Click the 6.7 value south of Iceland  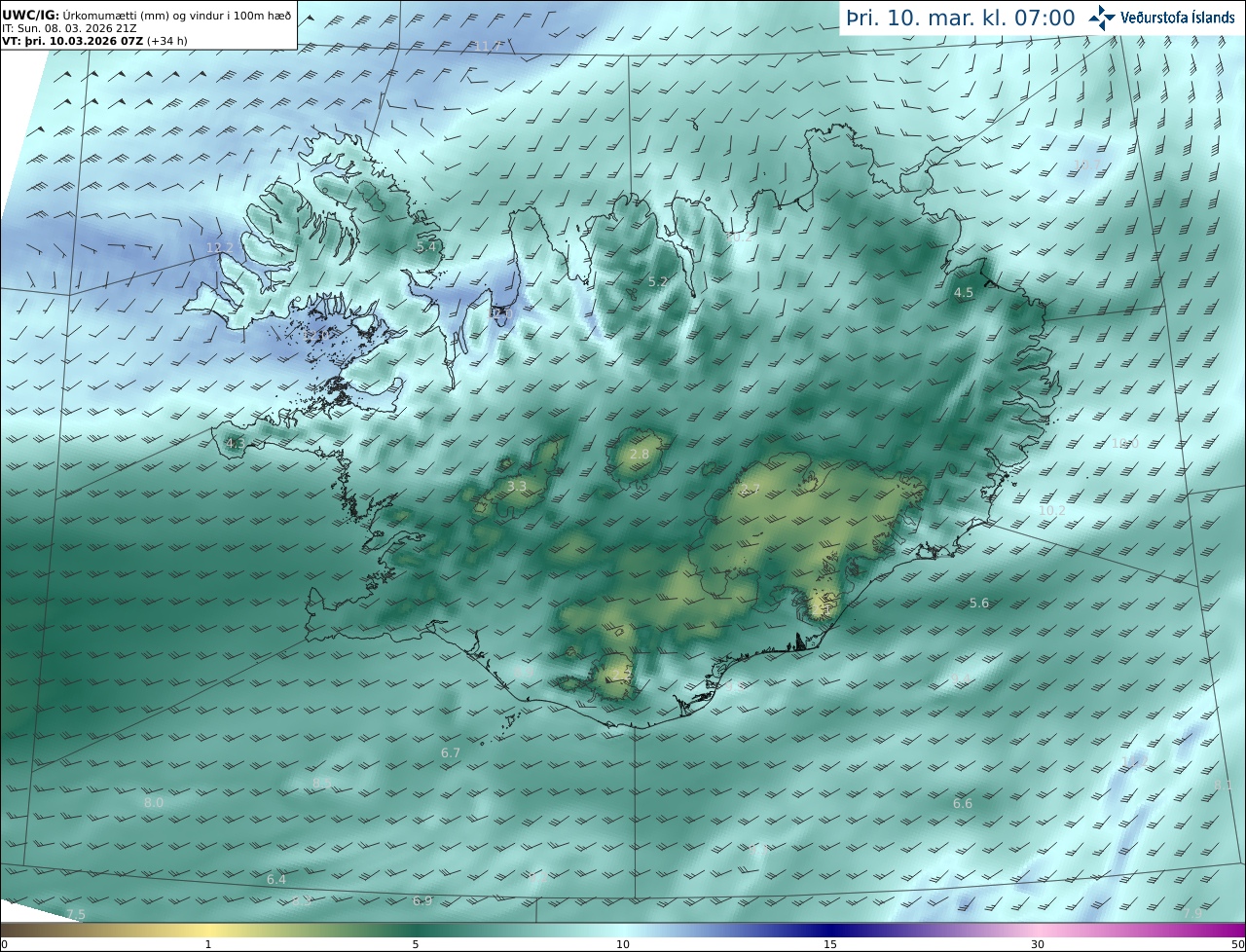(451, 753)
